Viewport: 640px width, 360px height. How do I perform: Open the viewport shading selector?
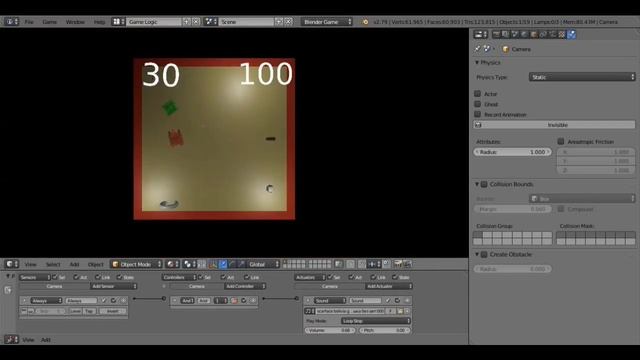point(172,264)
